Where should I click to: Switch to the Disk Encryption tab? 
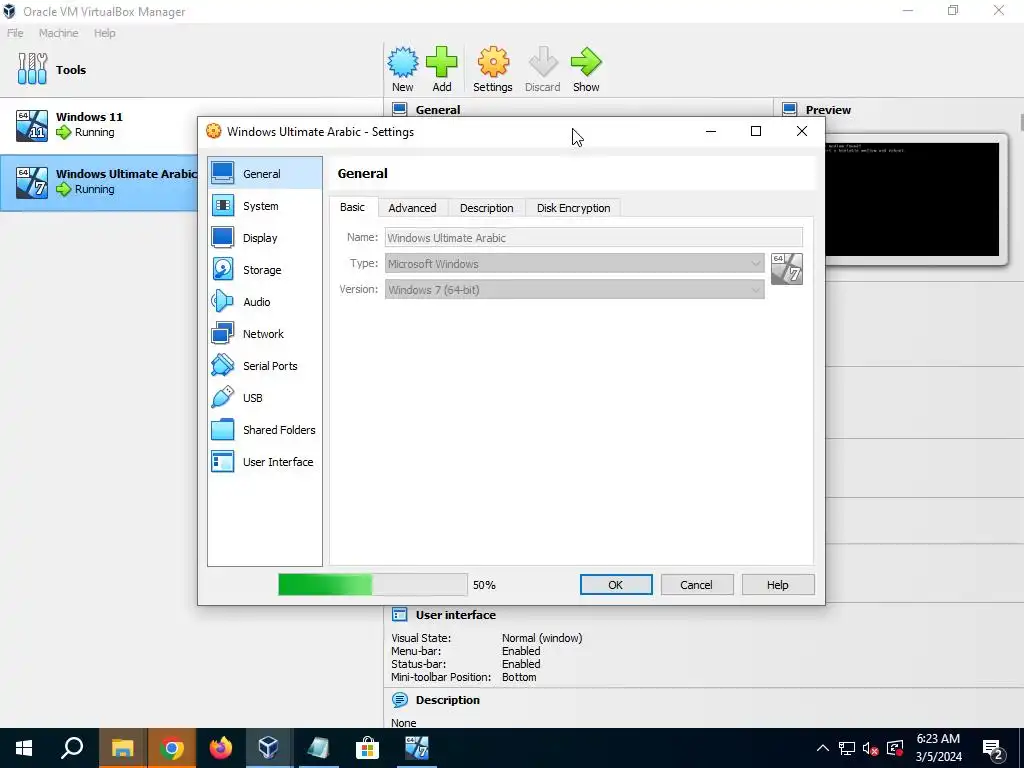(573, 208)
